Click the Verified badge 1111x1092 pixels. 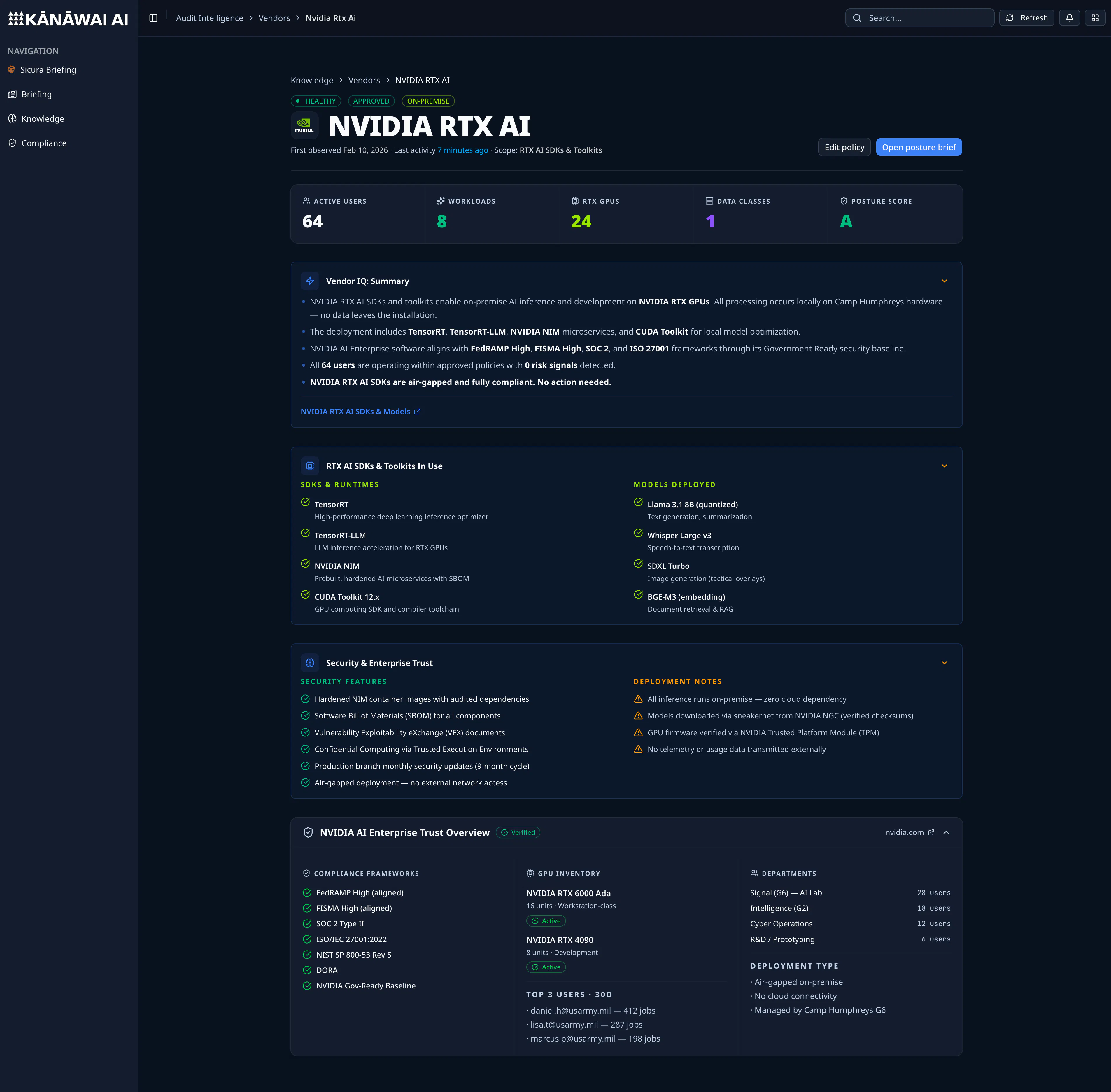(518, 832)
